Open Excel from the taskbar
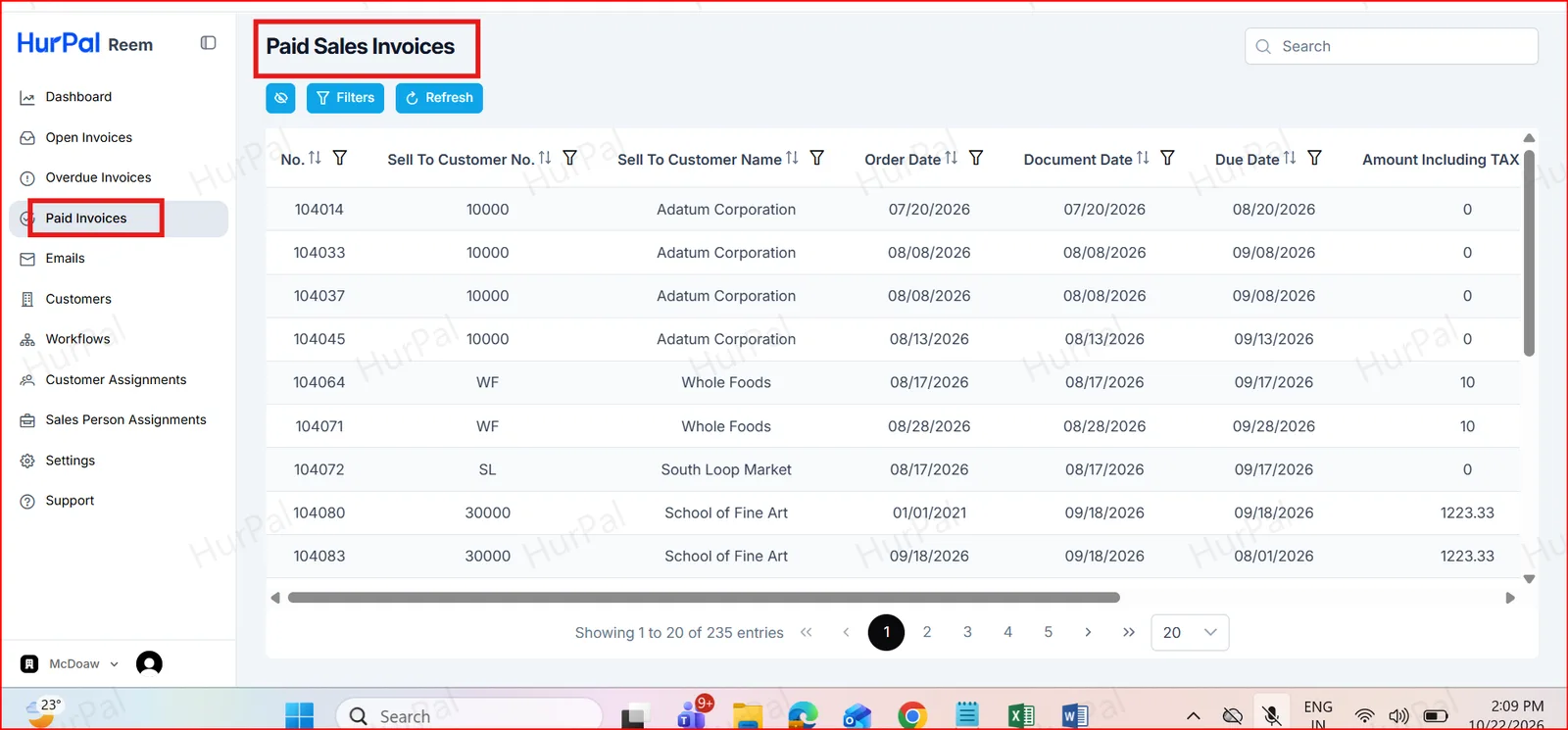This screenshot has height=730, width=1568. coord(1021,716)
